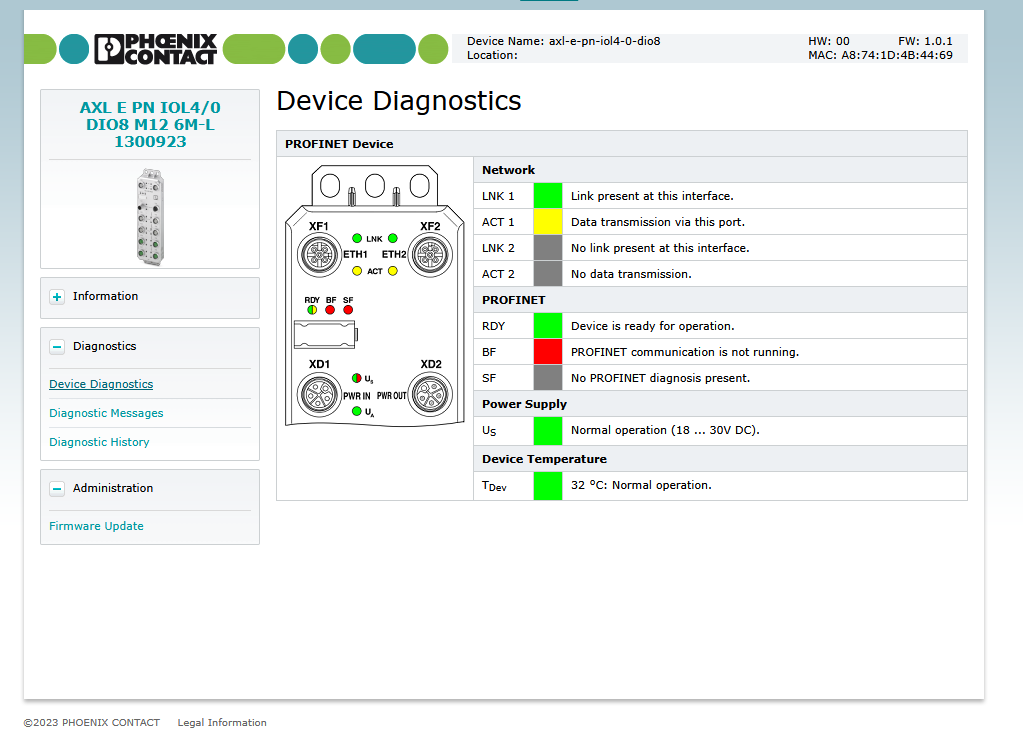Click the Phoenix Contact logo
Screen dimensions: 1023x756
click(155, 49)
